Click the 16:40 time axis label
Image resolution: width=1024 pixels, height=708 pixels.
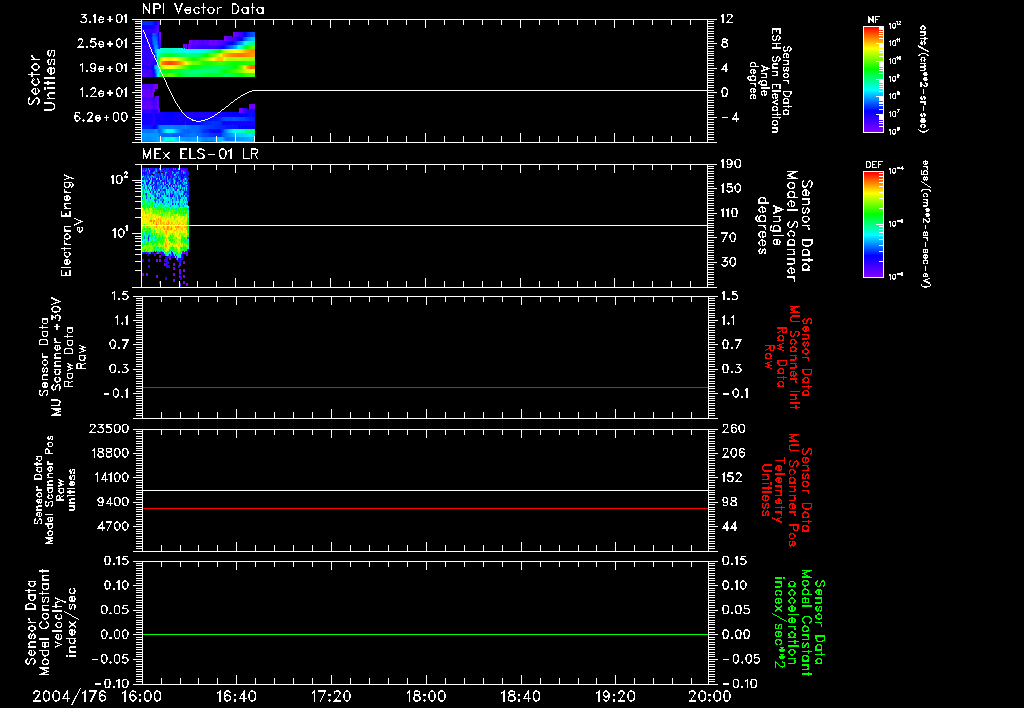point(236,696)
